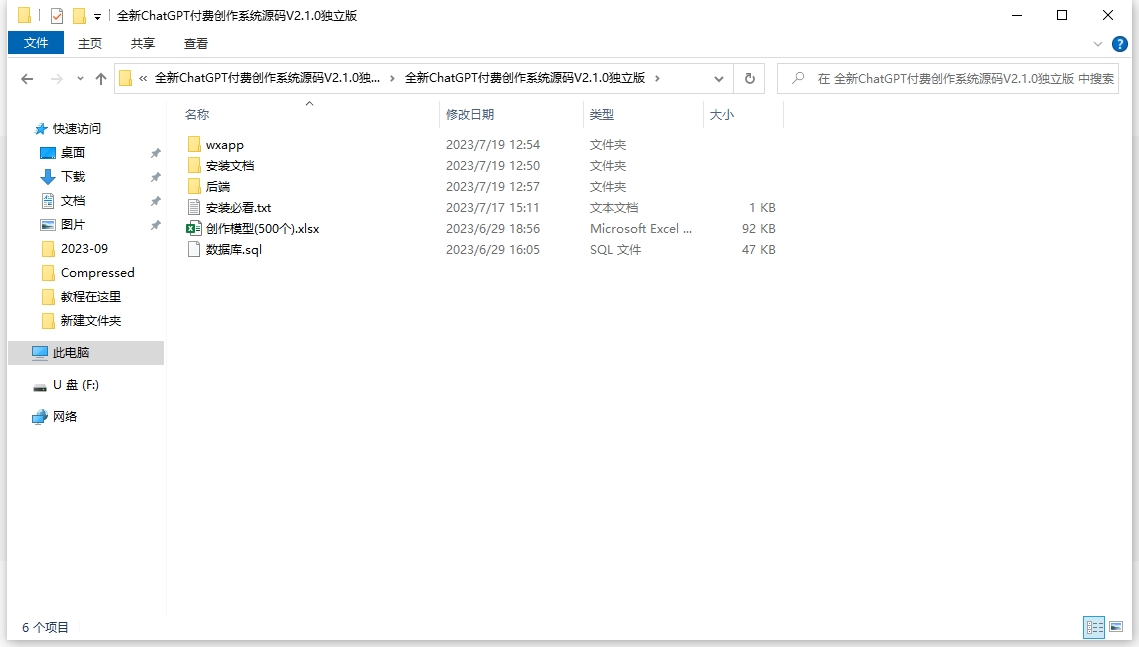This screenshot has width=1139, height=647.
Task: Click the 此电脑 computer icon
Action: click(x=40, y=353)
